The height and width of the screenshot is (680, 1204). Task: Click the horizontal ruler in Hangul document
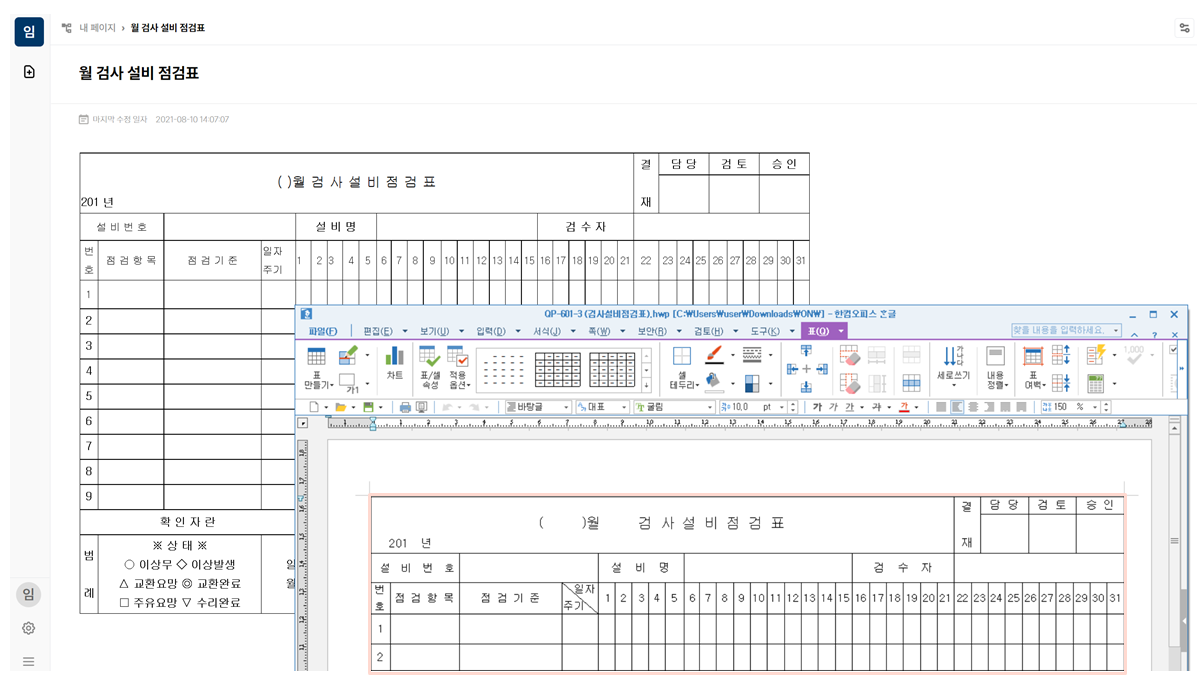point(740,423)
